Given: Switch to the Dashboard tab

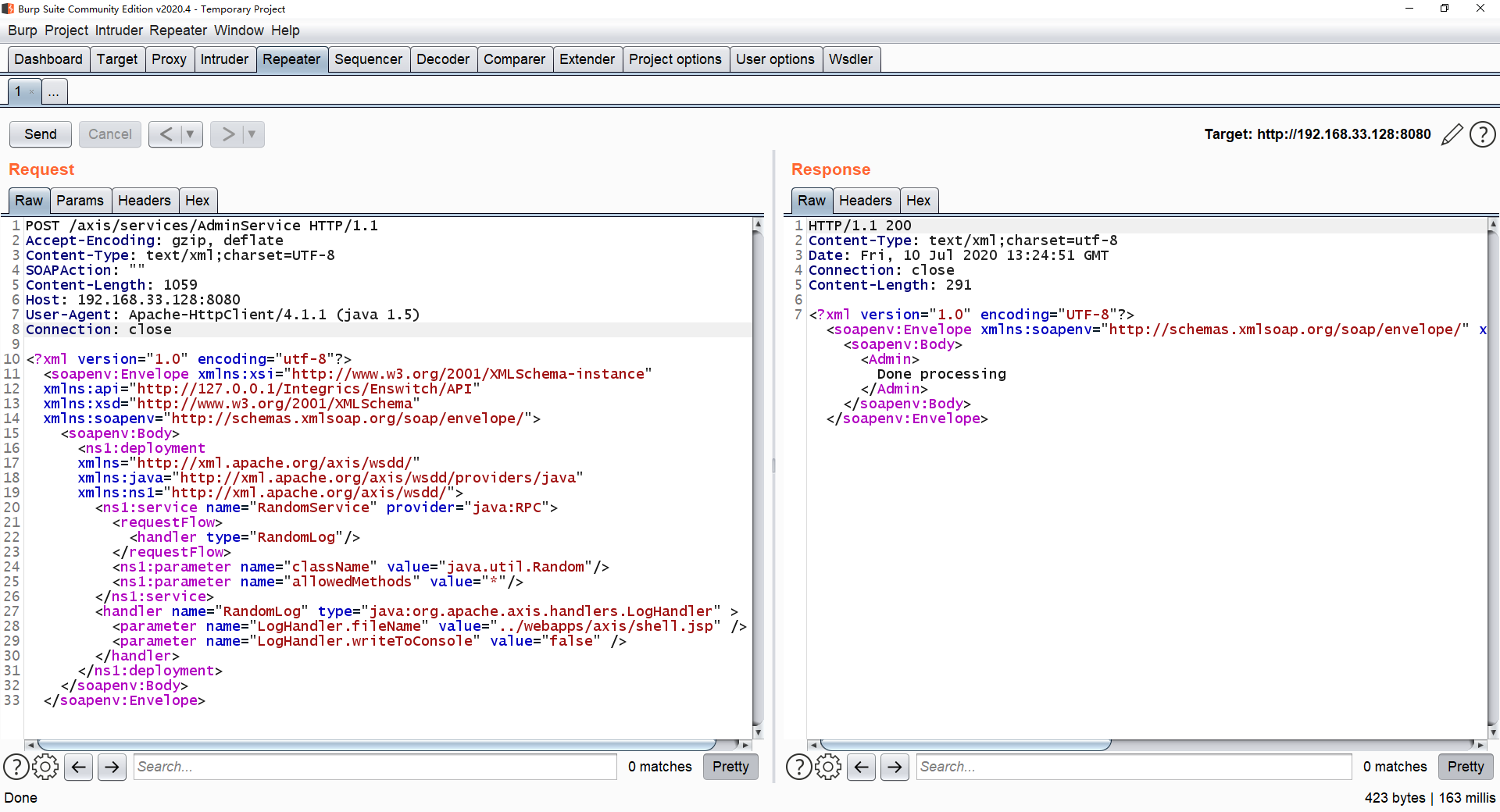Looking at the screenshot, I should point(48,59).
